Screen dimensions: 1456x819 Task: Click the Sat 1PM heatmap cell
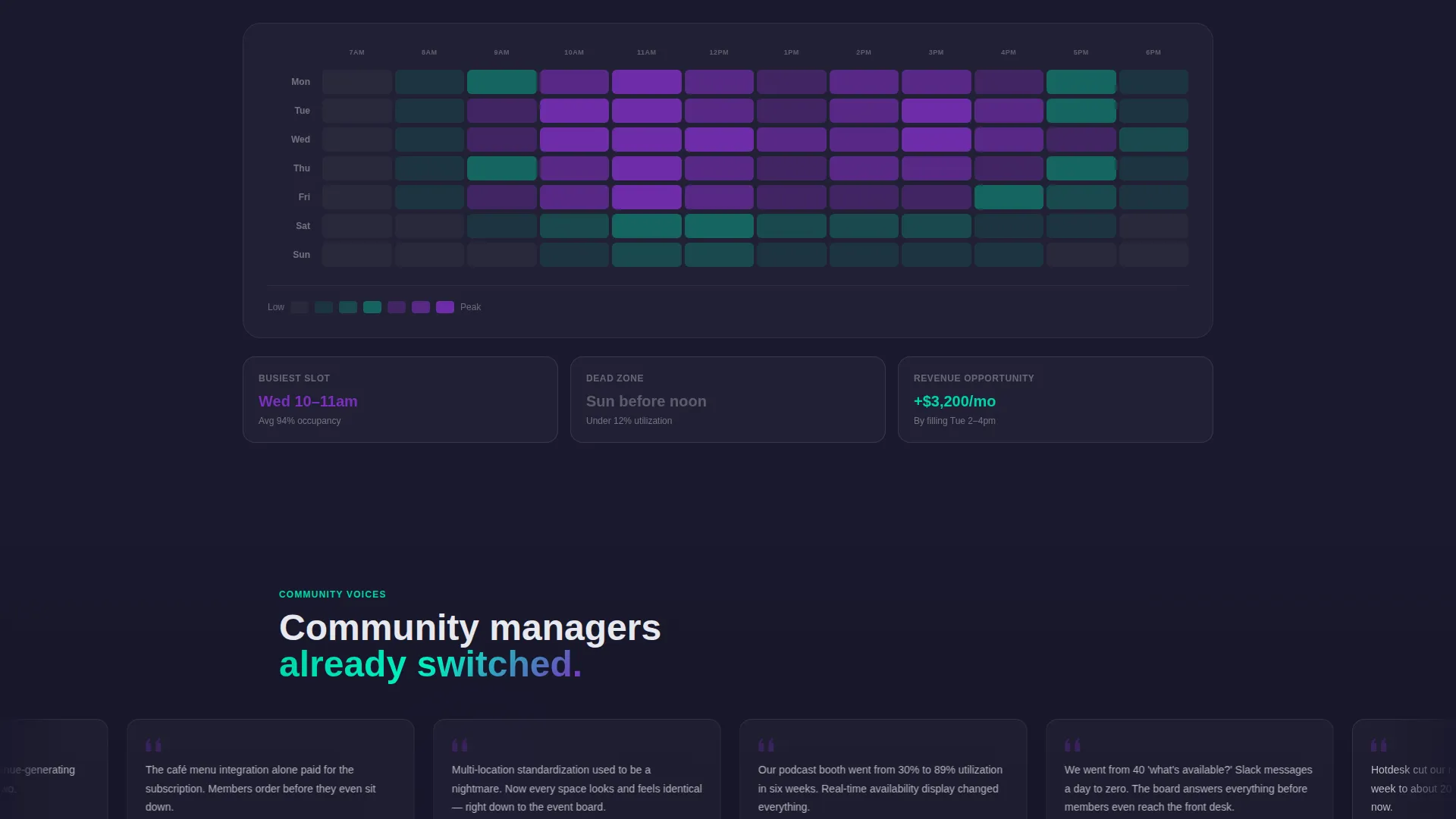792,226
